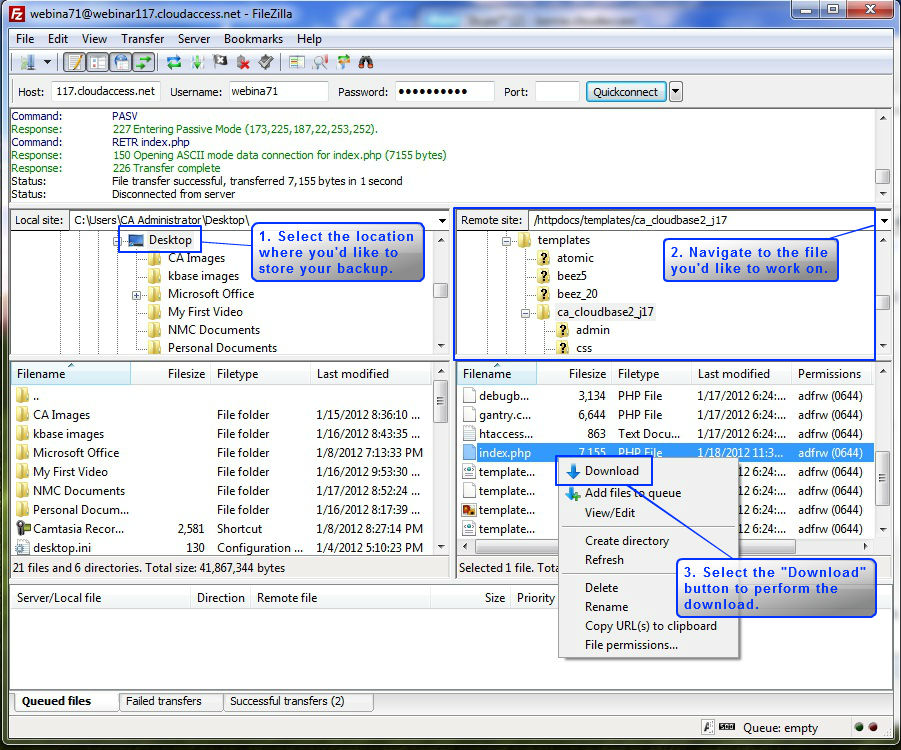The height and width of the screenshot is (750, 901).
Task: Click the Port input field
Action: click(x=557, y=91)
